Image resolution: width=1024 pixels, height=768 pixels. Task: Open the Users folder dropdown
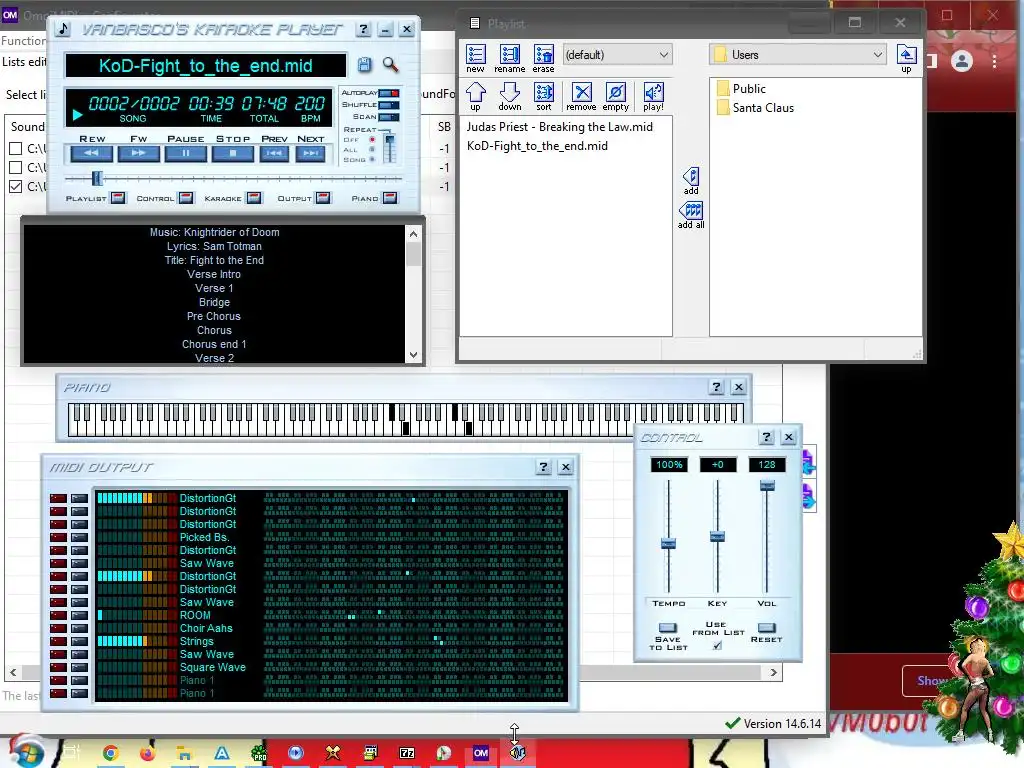pos(797,55)
